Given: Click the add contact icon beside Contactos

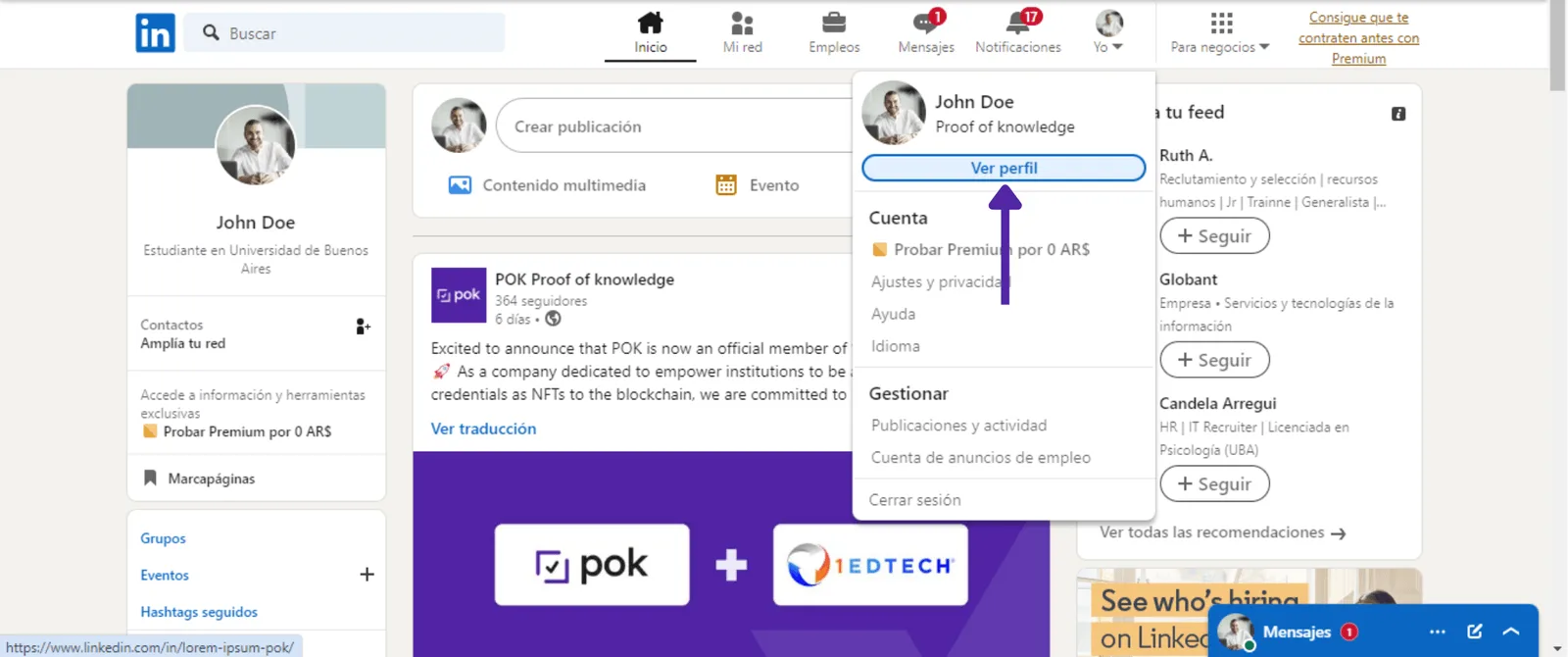Looking at the screenshot, I should (363, 327).
